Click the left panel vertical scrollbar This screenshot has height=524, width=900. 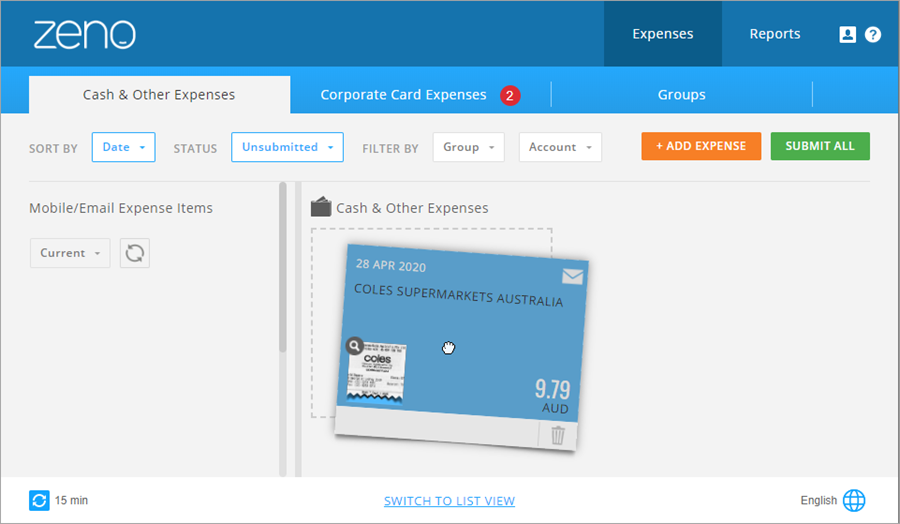point(282,267)
